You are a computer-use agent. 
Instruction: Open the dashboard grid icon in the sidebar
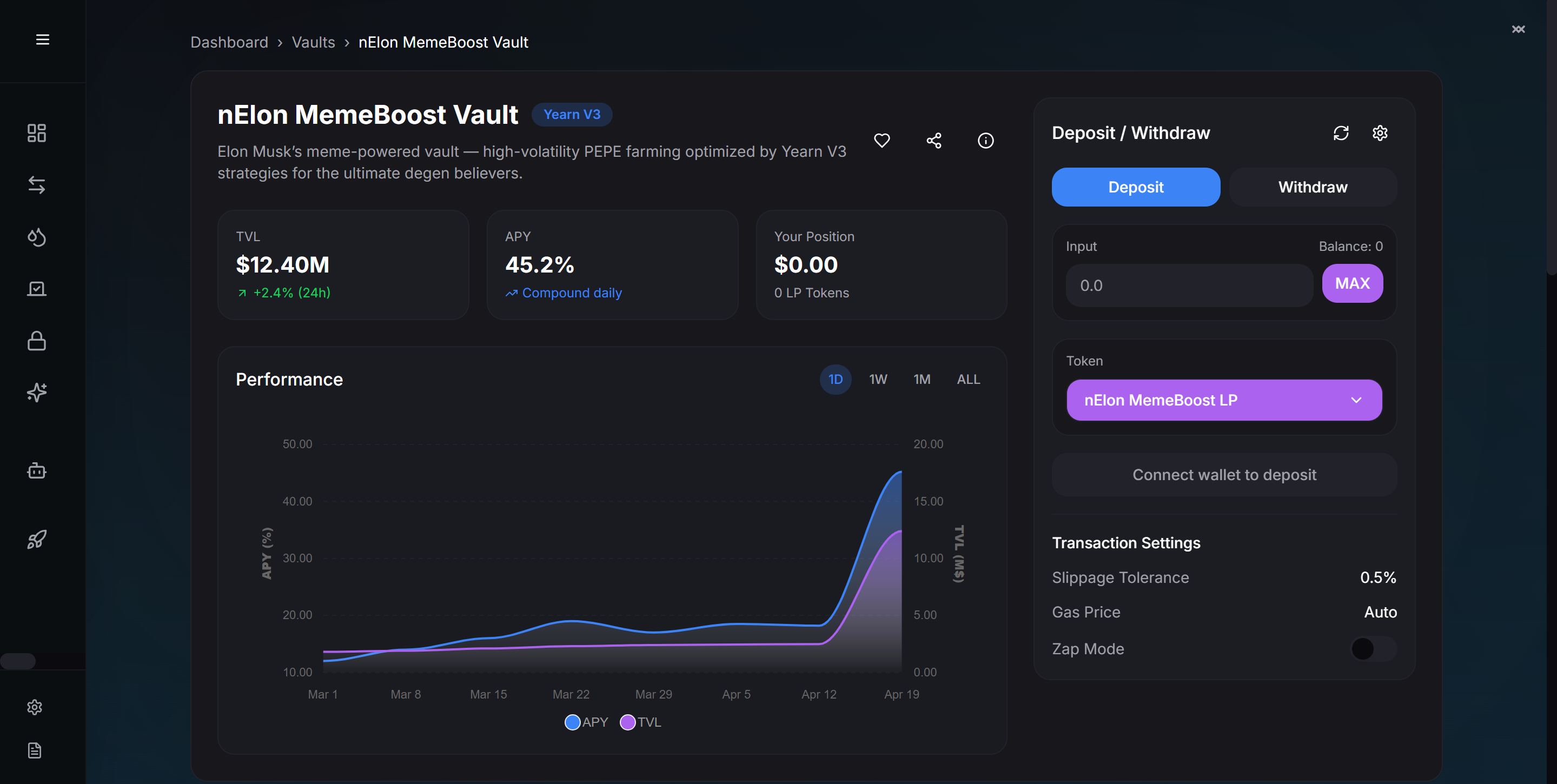pyautogui.click(x=36, y=133)
